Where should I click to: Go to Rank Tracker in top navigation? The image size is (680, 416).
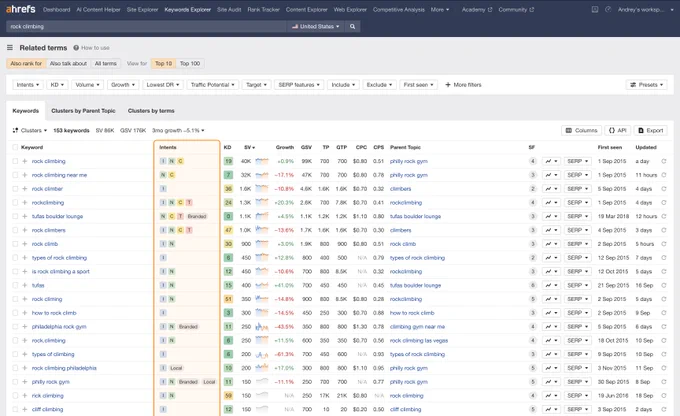click(x=263, y=10)
